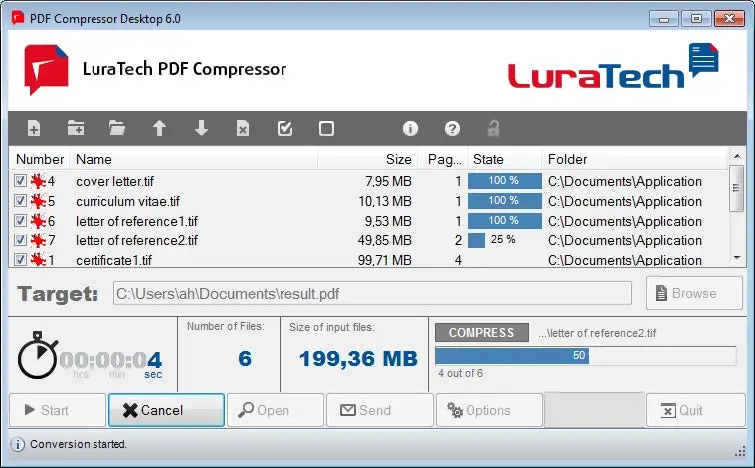Sort by the Folder column header

[635, 159]
